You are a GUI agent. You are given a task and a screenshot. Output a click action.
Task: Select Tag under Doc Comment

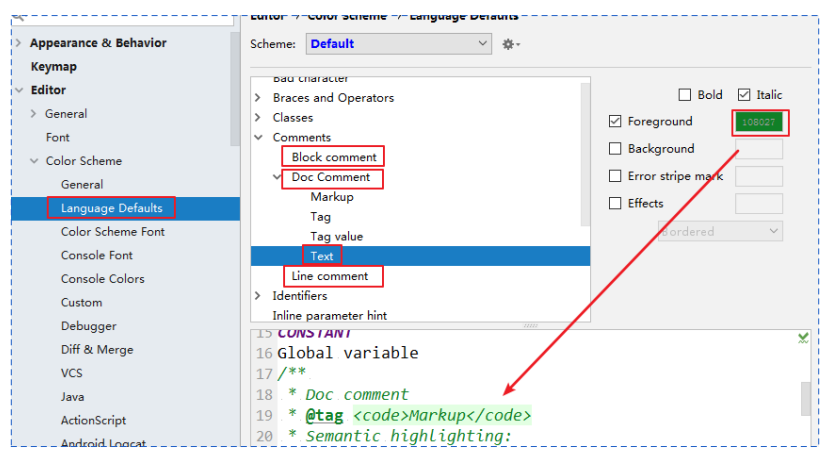320,217
